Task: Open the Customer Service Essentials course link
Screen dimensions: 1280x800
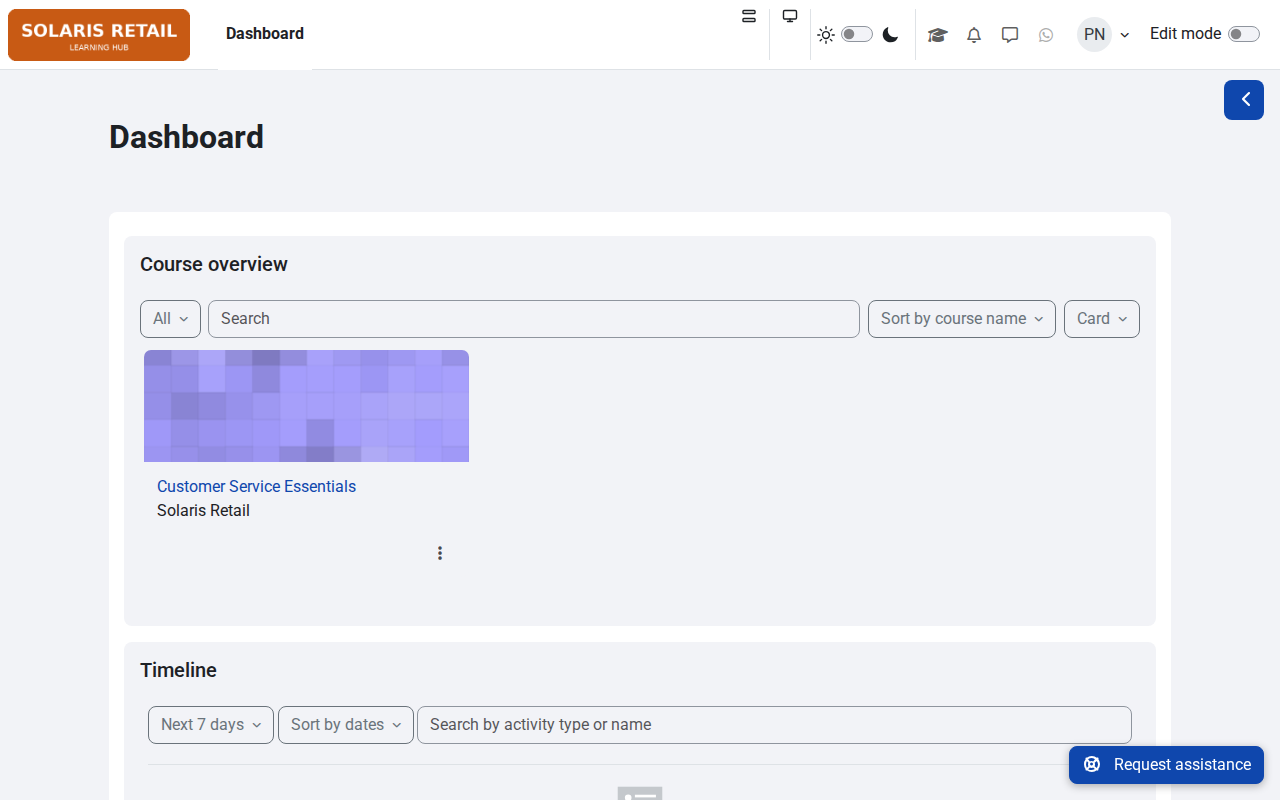Action: coord(256,487)
